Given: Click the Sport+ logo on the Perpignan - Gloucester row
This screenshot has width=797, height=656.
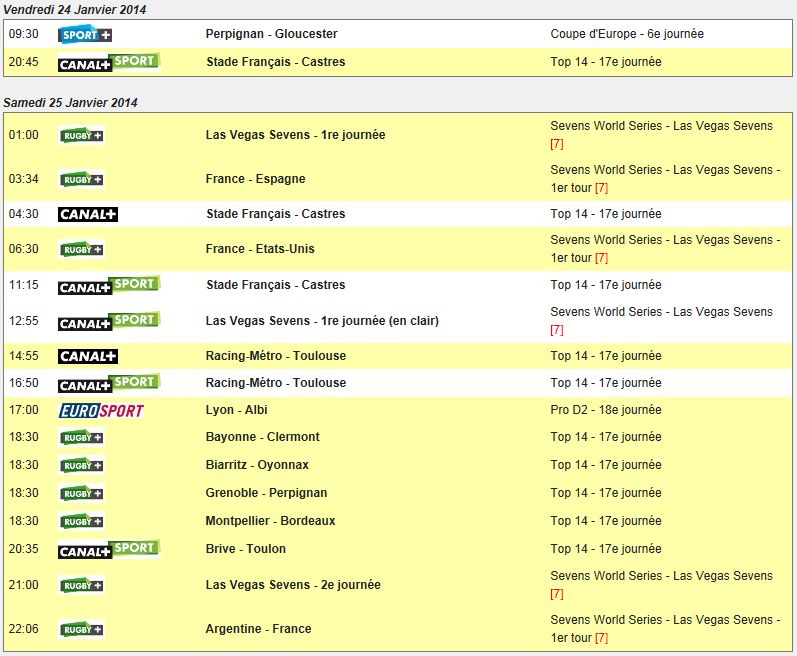Looking at the screenshot, I should (85, 34).
